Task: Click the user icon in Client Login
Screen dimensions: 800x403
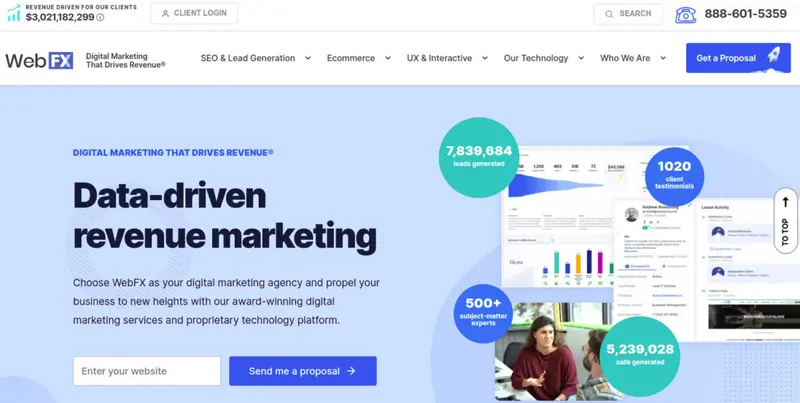Action: 165,14
